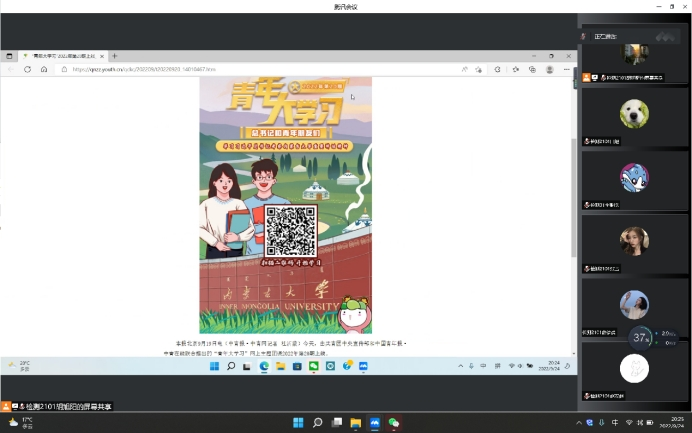692x433 pixels.
Task: Select the 青年大学习 browser tab
Action: point(65,56)
